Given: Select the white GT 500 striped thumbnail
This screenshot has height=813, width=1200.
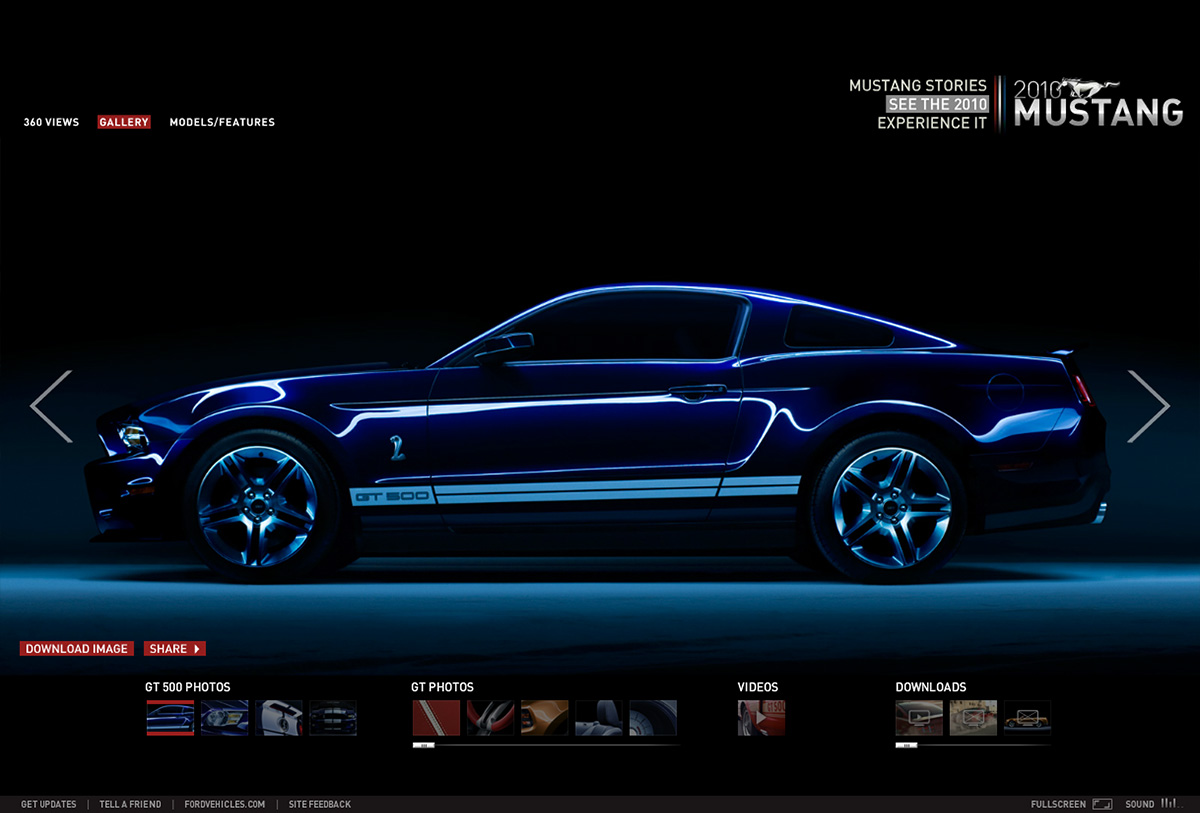Looking at the screenshot, I should pyautogui.click(x=279, y=717).
